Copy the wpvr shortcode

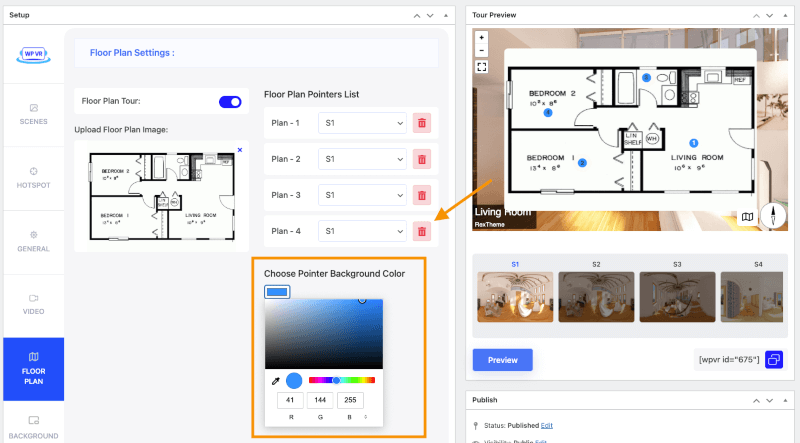774,360
